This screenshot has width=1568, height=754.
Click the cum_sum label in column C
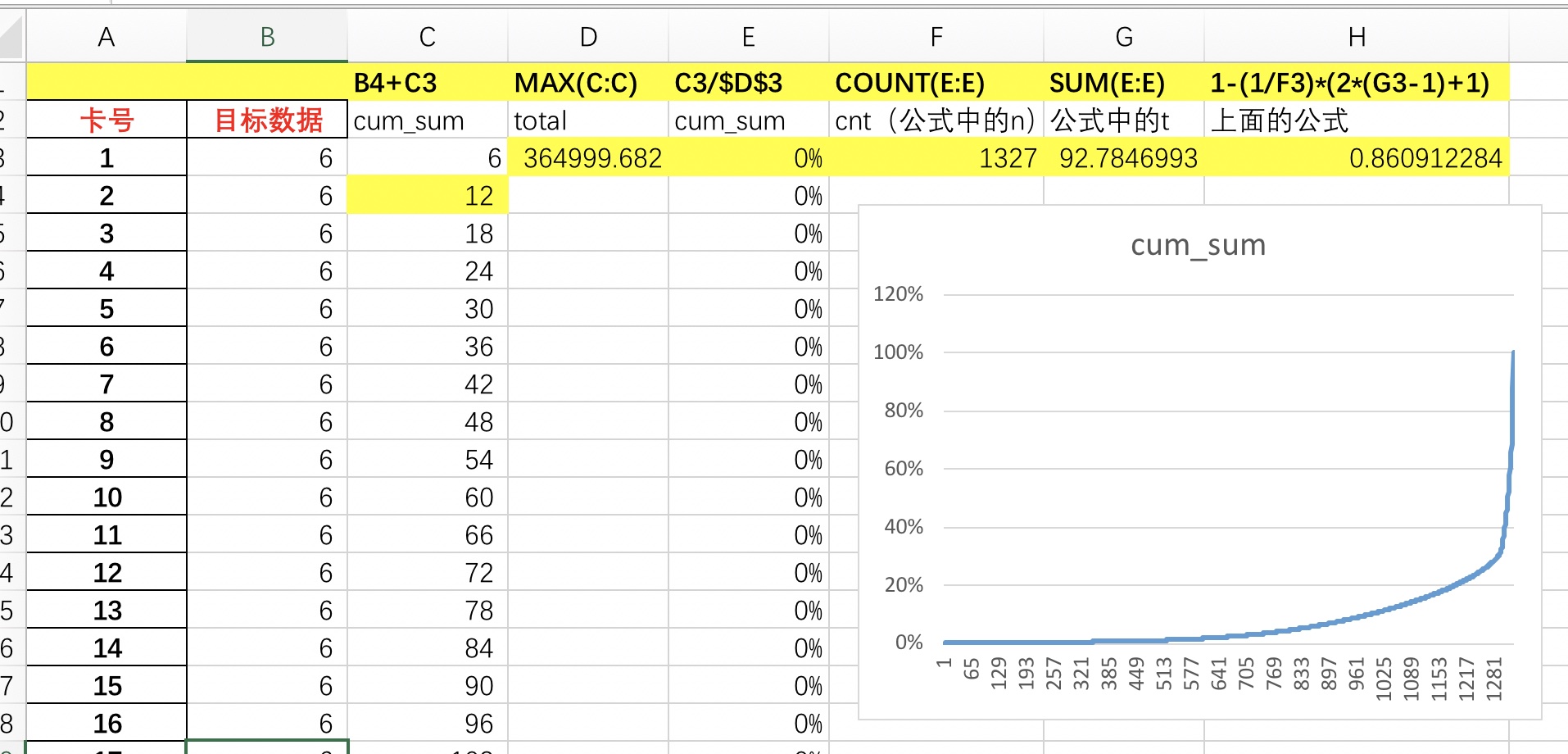pos(428,120)
